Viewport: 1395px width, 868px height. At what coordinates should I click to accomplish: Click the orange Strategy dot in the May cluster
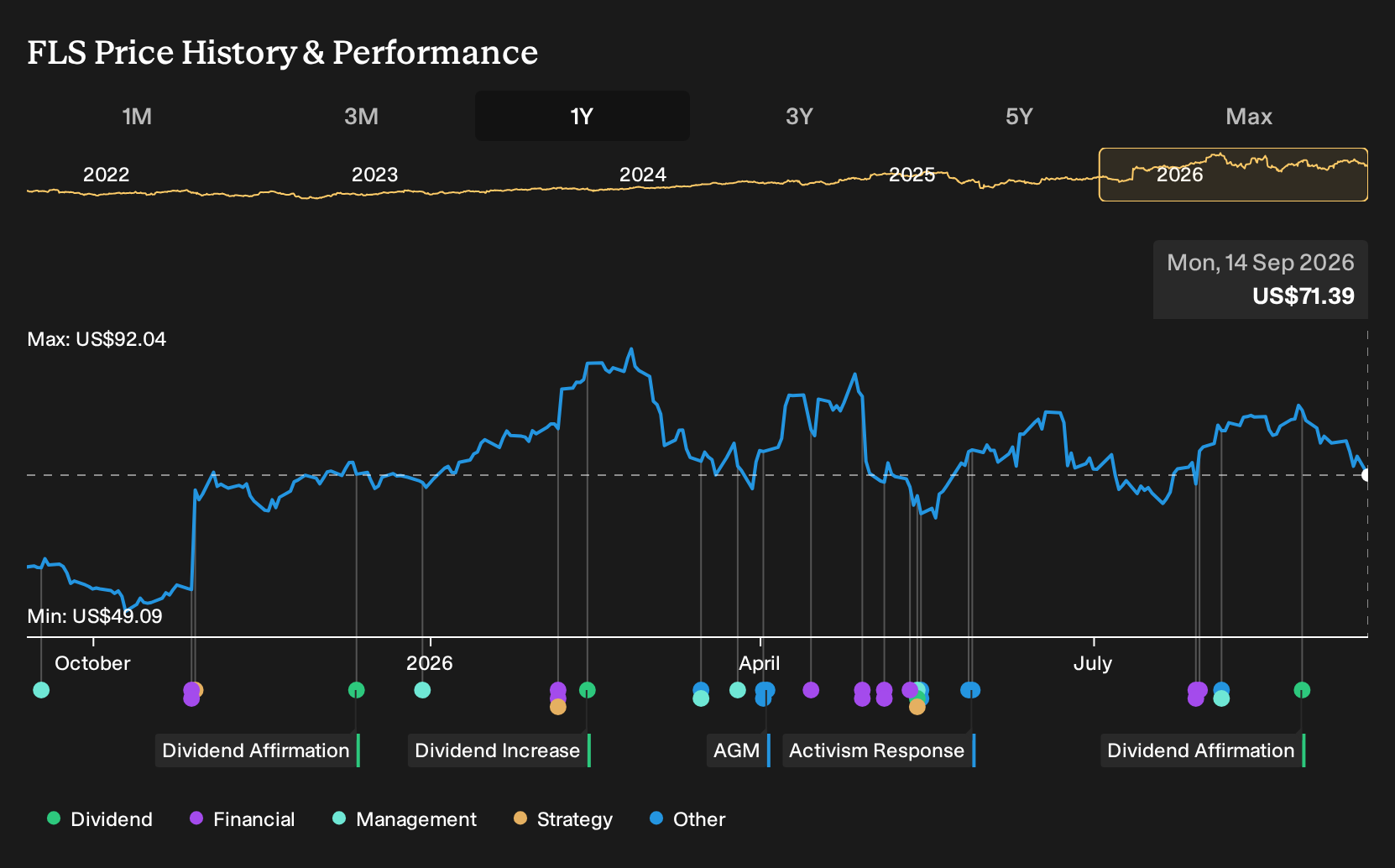[917, 707]
